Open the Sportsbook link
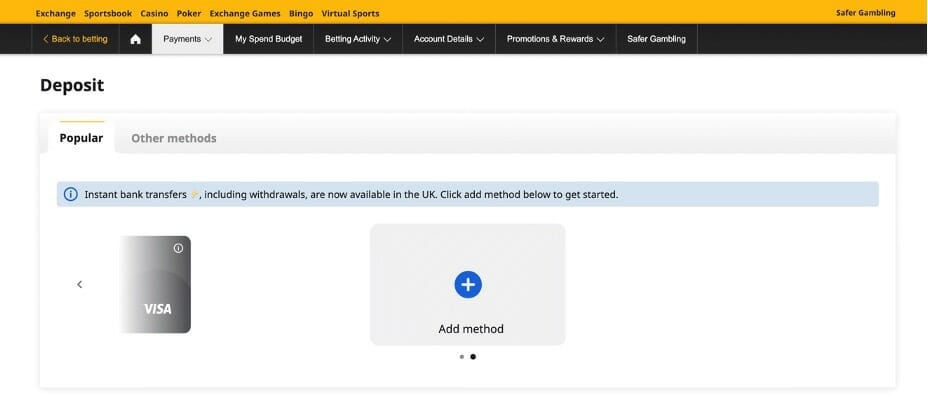 coord(108,13)
